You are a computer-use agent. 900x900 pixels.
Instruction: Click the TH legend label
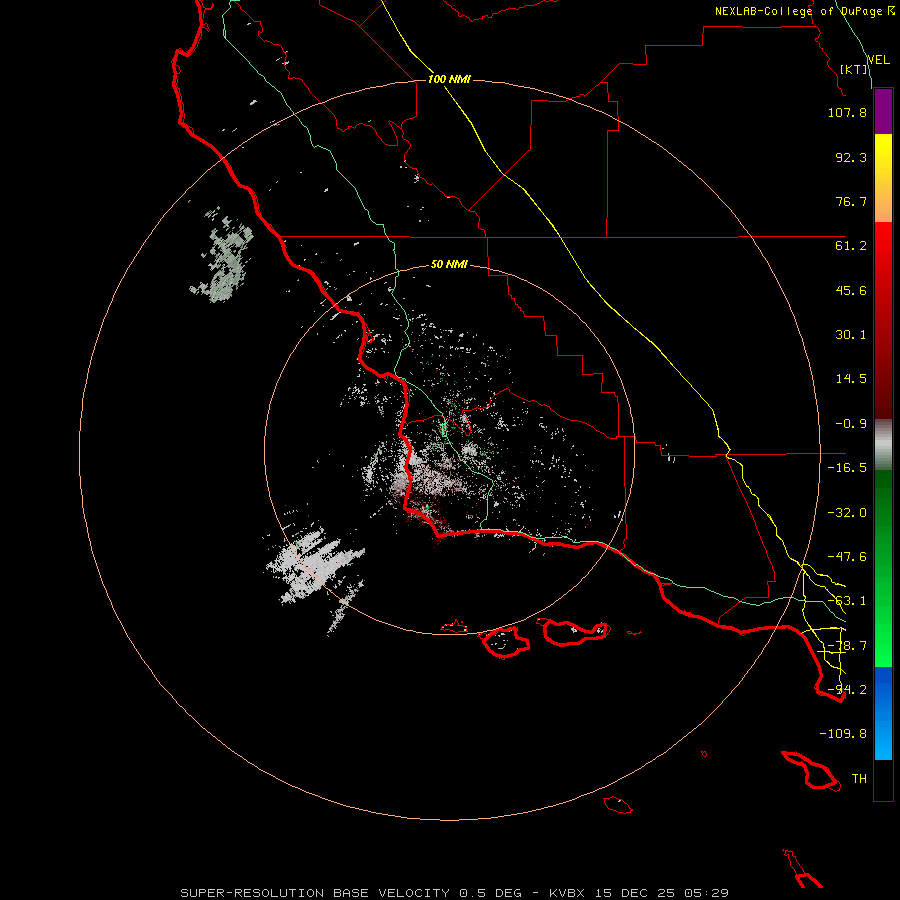(859, 779)
